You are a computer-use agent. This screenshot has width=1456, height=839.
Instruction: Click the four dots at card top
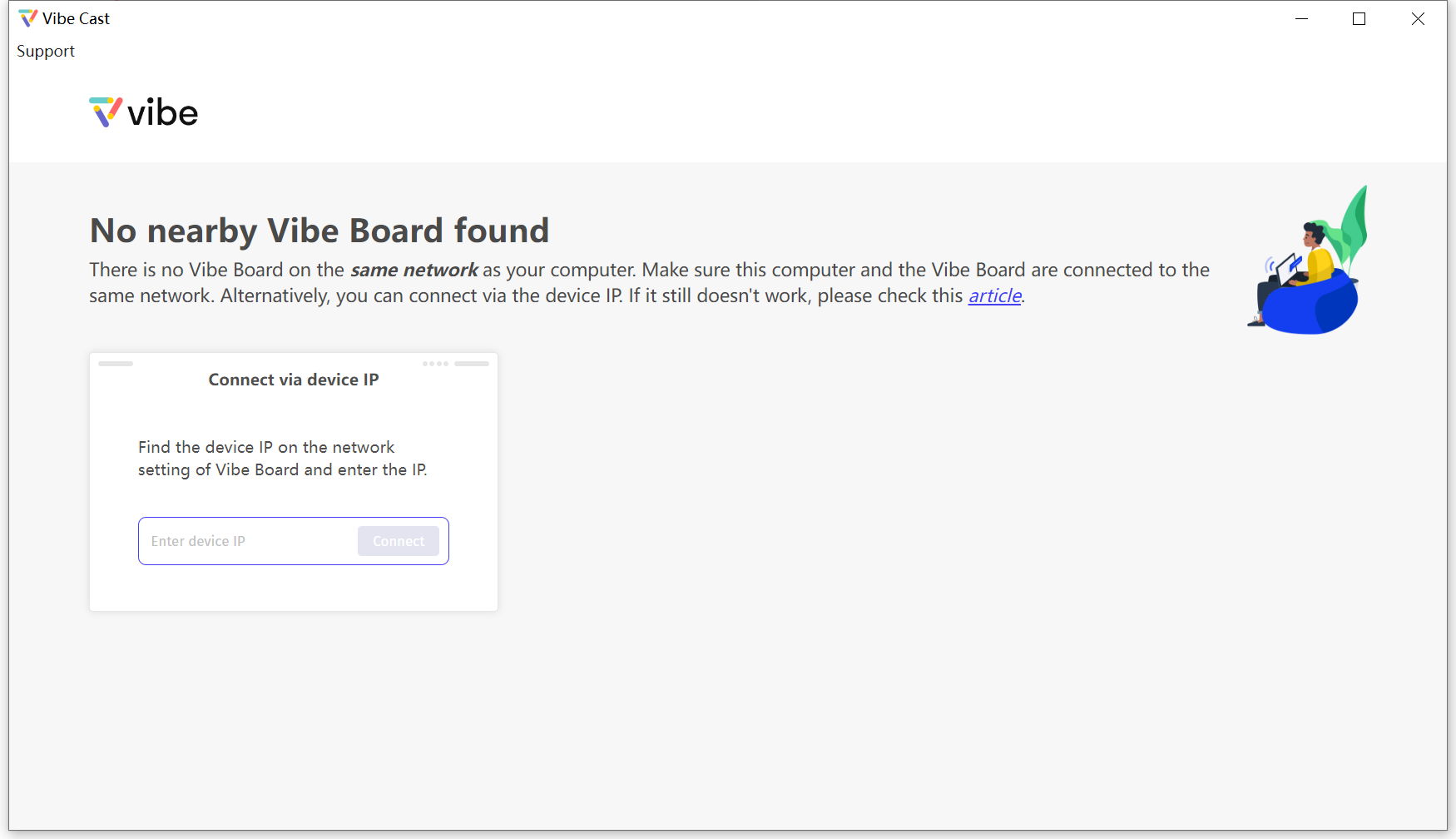point(435,364)
